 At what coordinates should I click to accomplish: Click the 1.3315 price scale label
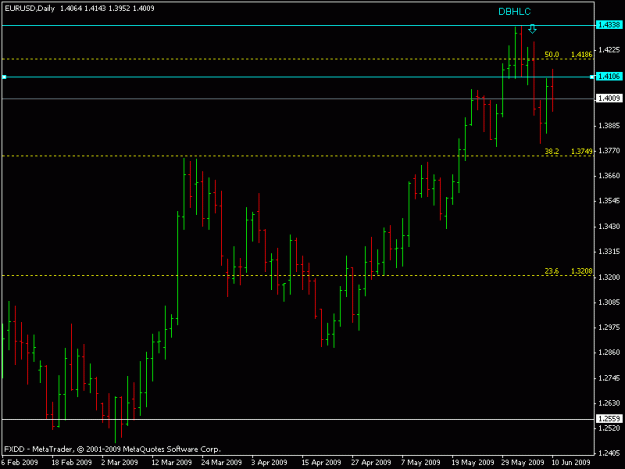coord(609,252)
